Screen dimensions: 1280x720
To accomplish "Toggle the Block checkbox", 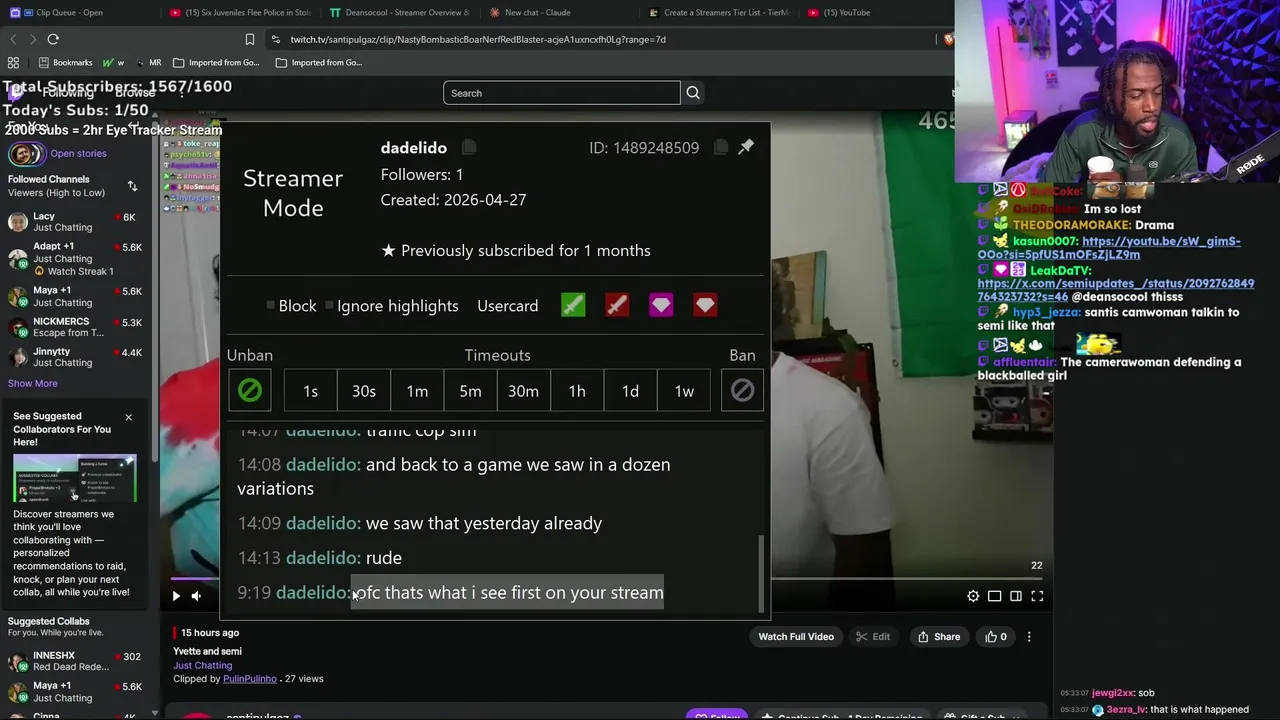I will click(271, 306).
